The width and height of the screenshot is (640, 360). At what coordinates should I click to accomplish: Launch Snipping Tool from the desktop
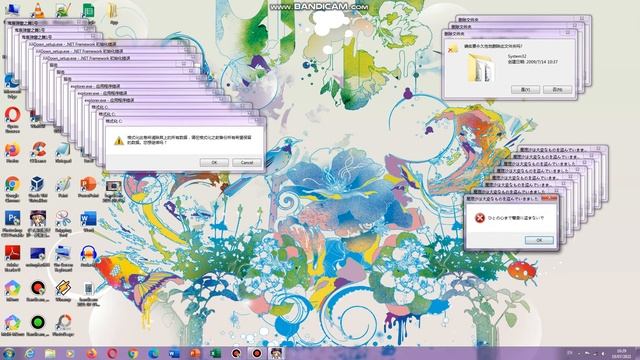point(63,223)
